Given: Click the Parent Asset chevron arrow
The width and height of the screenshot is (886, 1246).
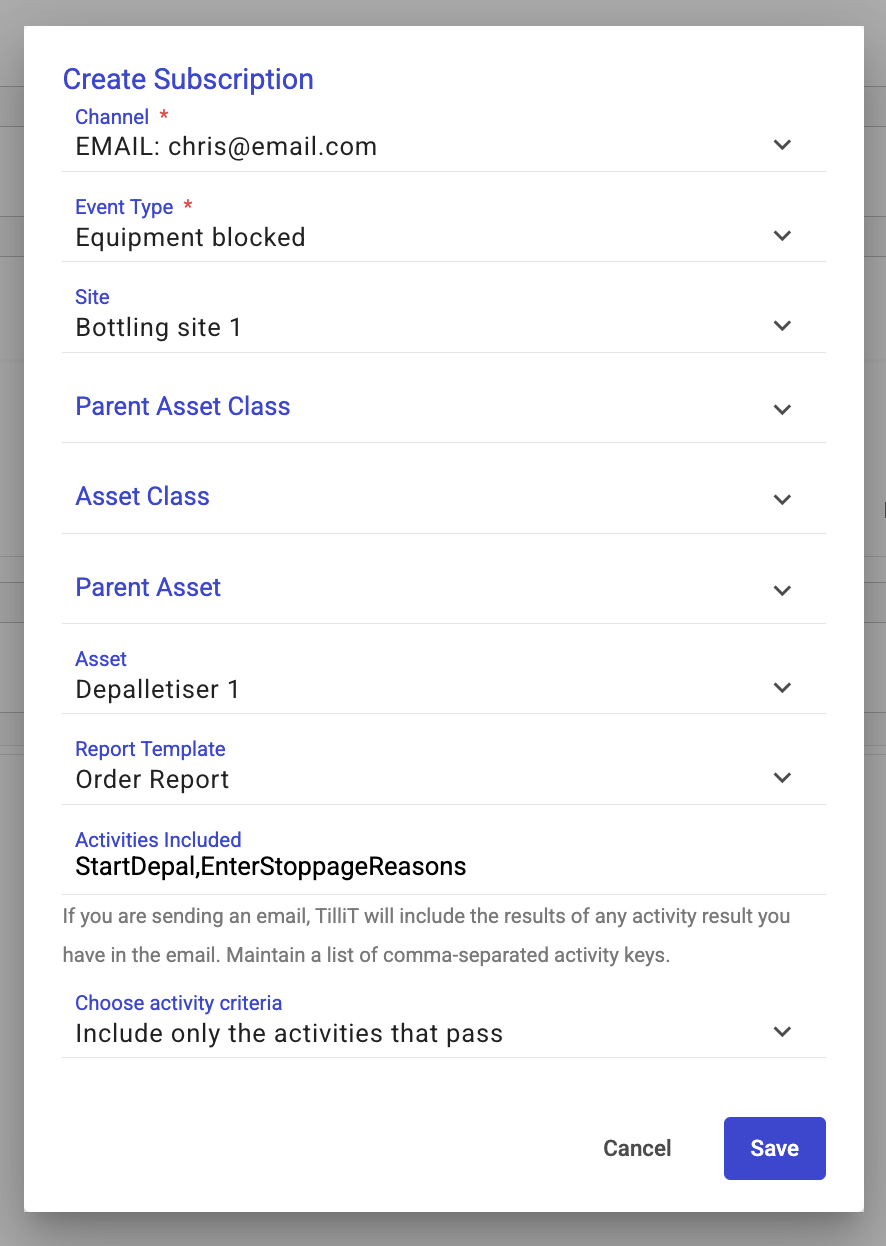Looking at the screenshot, I should point(782,590).
